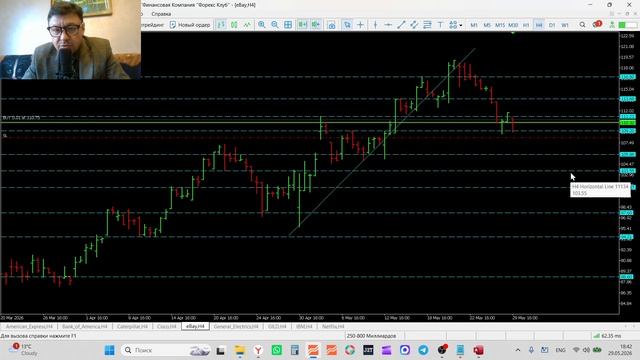The height and width of the screenshot is (360, 640).
Task: Open the search magnifier in toolbar
Action: (582, 25)
